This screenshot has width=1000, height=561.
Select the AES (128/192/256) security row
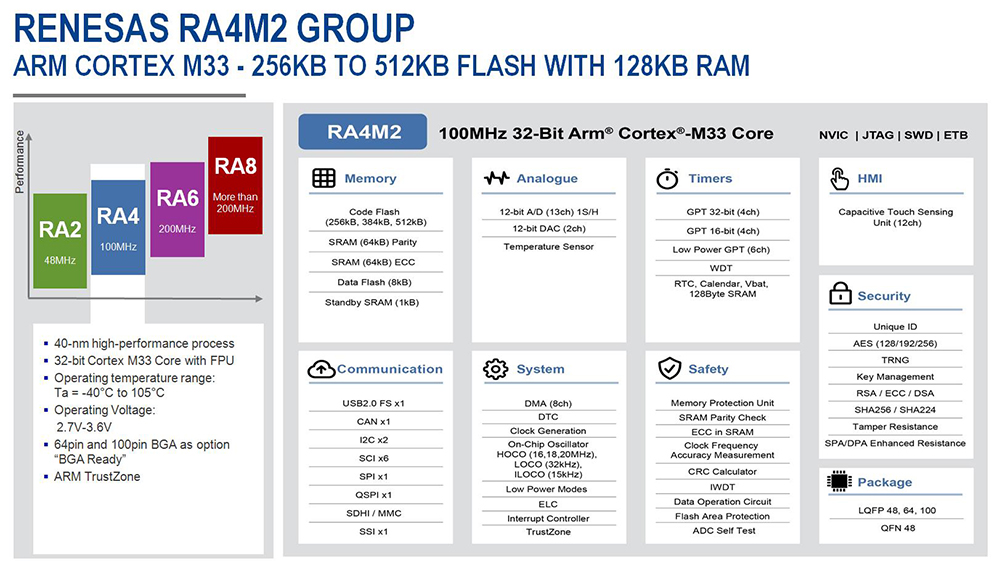point(894,342)
